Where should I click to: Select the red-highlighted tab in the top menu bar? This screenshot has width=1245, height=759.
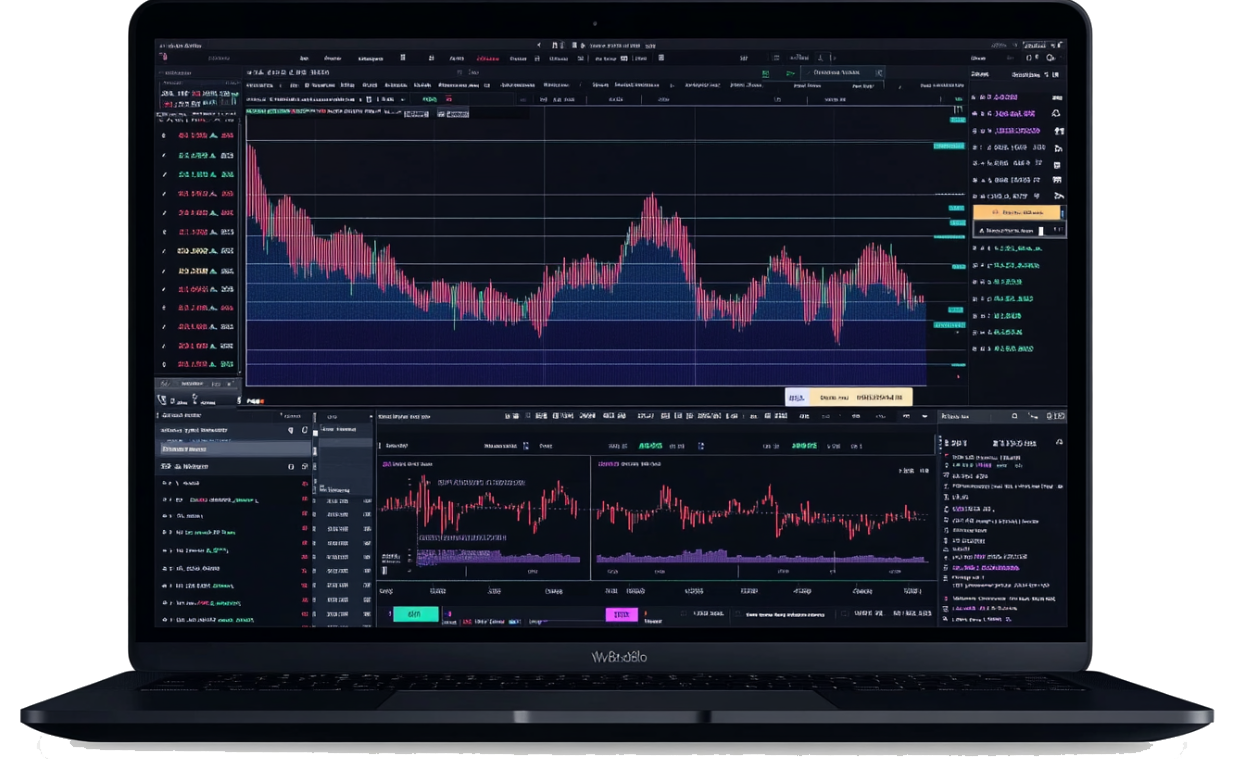488,59
